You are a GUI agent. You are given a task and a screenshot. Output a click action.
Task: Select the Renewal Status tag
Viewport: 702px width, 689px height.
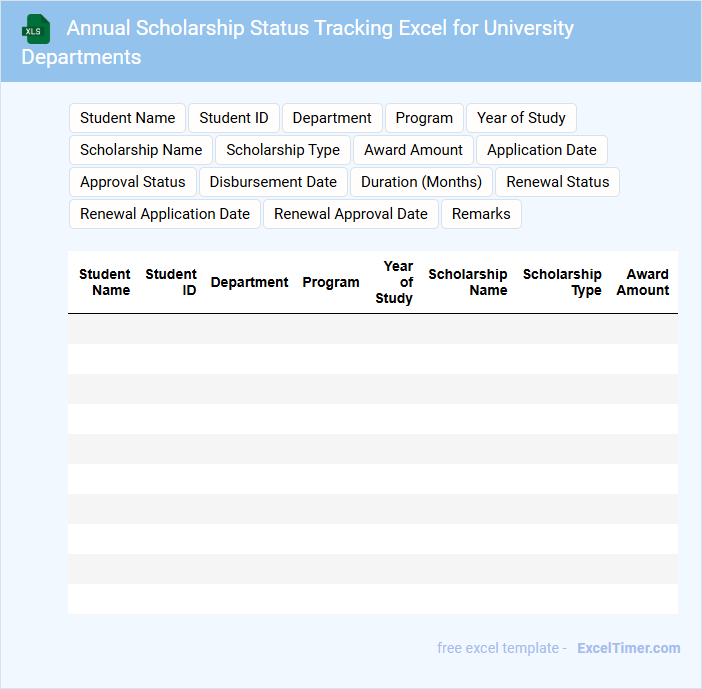pyautogui.click(x=557, y=182)
